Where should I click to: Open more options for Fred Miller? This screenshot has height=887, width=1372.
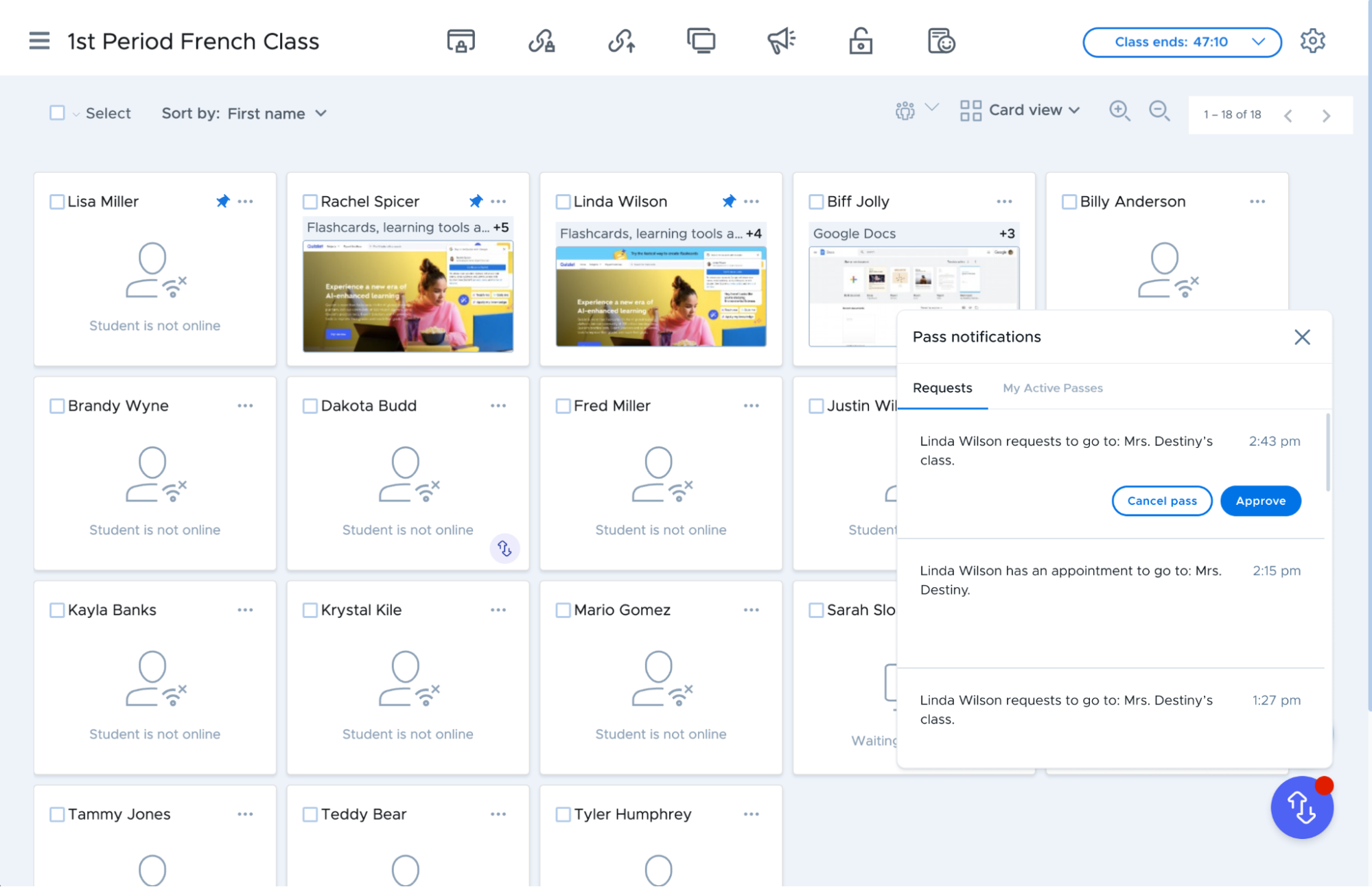pyautogui.click(x=751, y=406)
